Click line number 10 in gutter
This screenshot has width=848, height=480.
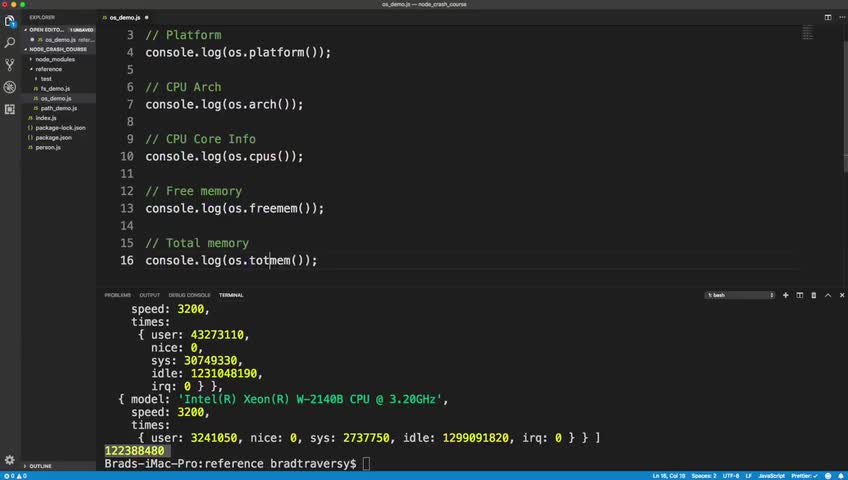click(127, 157)
